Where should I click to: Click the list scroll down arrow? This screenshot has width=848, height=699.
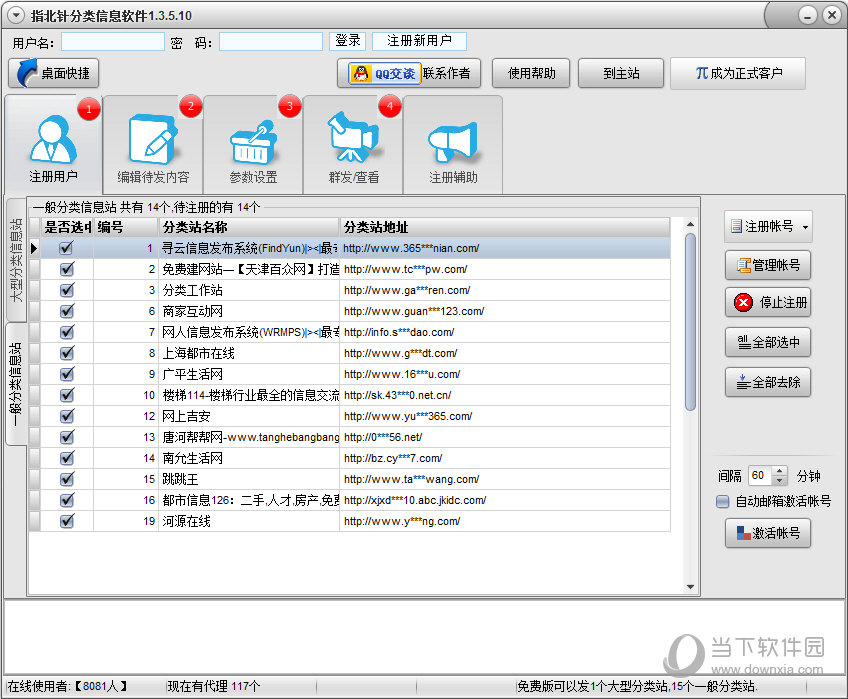pyautogui.click(x=690, y=586)
